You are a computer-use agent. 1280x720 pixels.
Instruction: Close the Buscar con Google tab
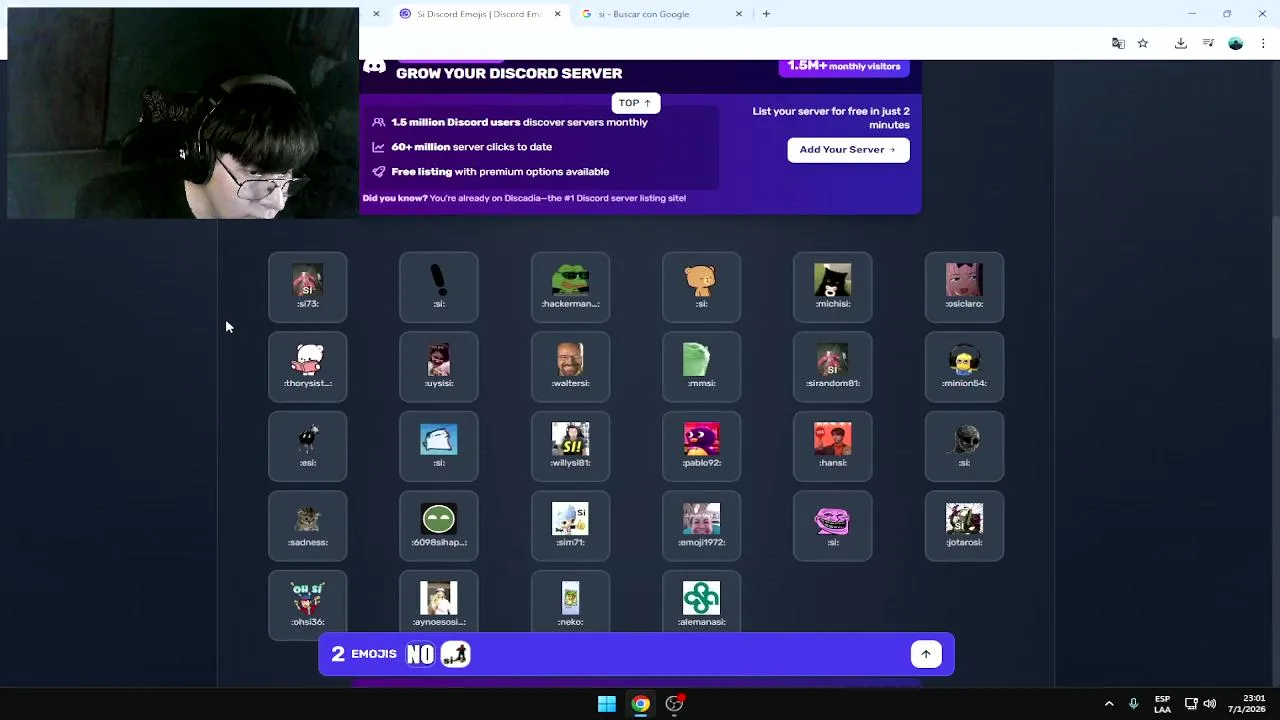tap(739, 14)
